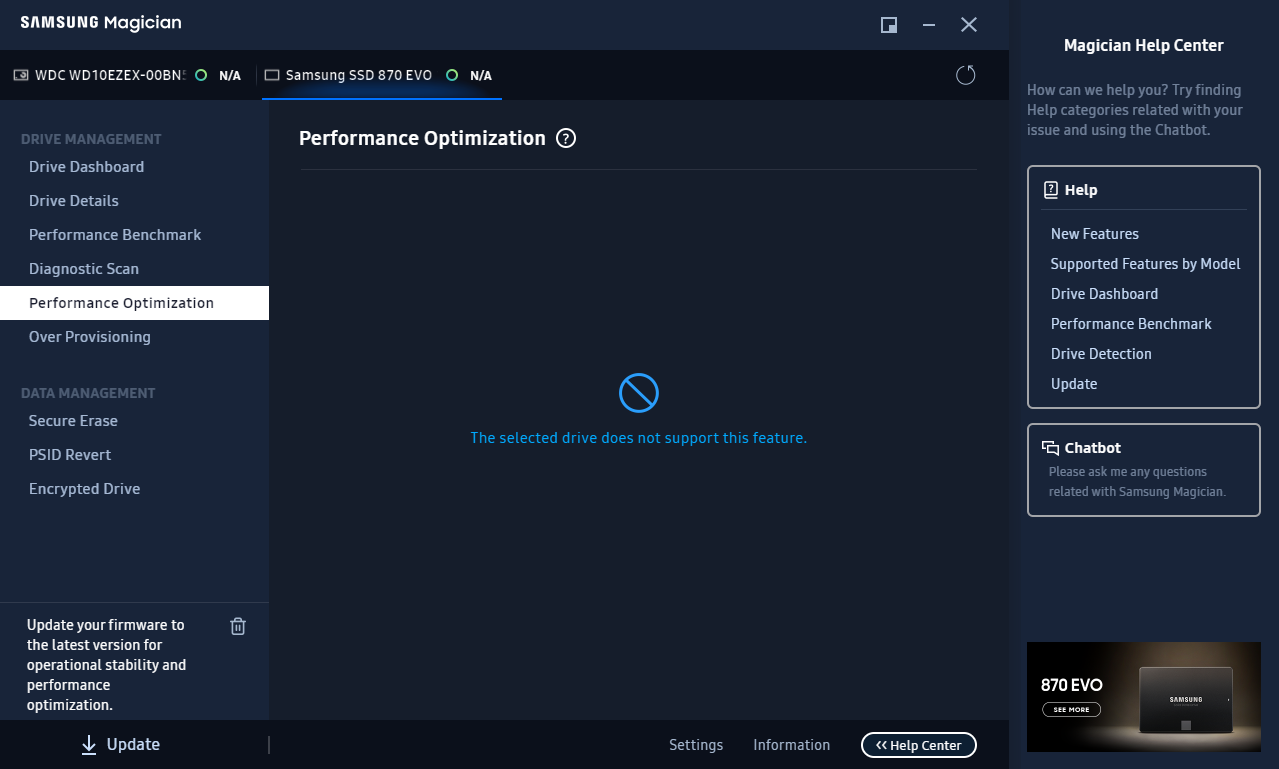The width and height of the screenshot is (1279, 769).
Task: Click SEE MORE on 870 EVO banner
Action: (1071, 710)
